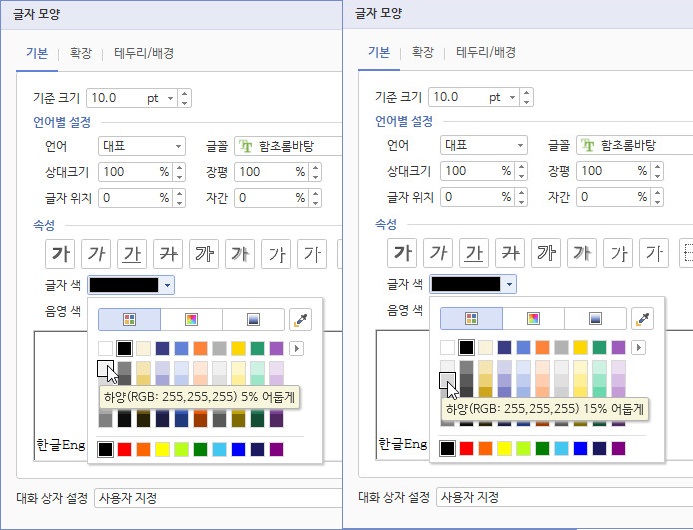Toggle underline 가 style in left dialog
Screen dimensions: 693x530
click(132, 254)
